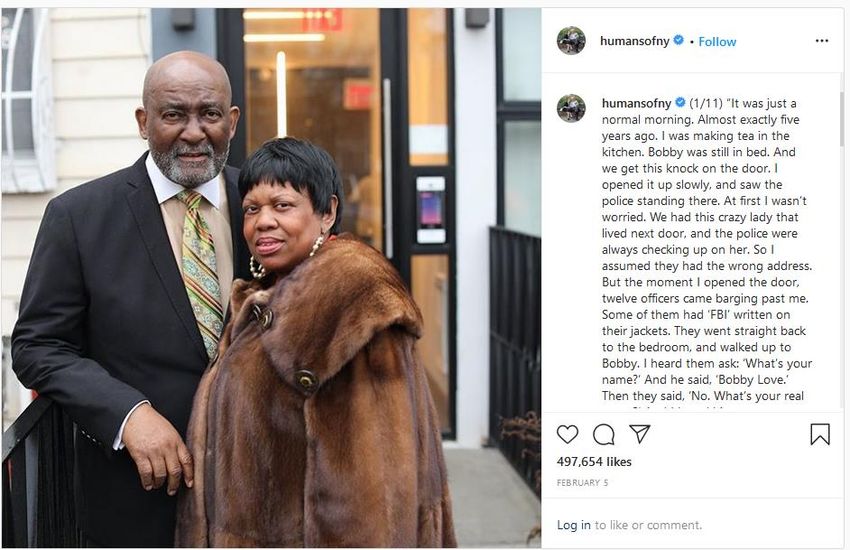Click the caption text about Bobby Love
Viewport: 850px width, 550px height.
706,249
